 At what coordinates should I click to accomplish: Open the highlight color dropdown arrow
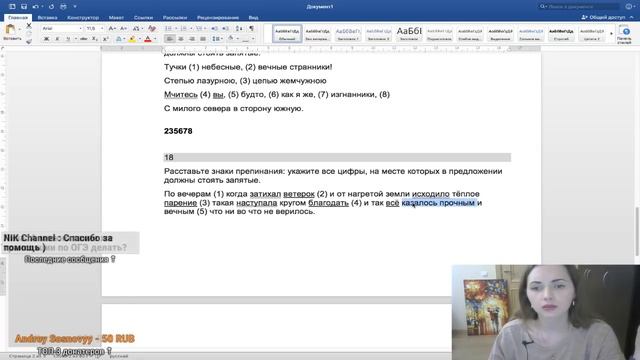(x=139, y=39)
